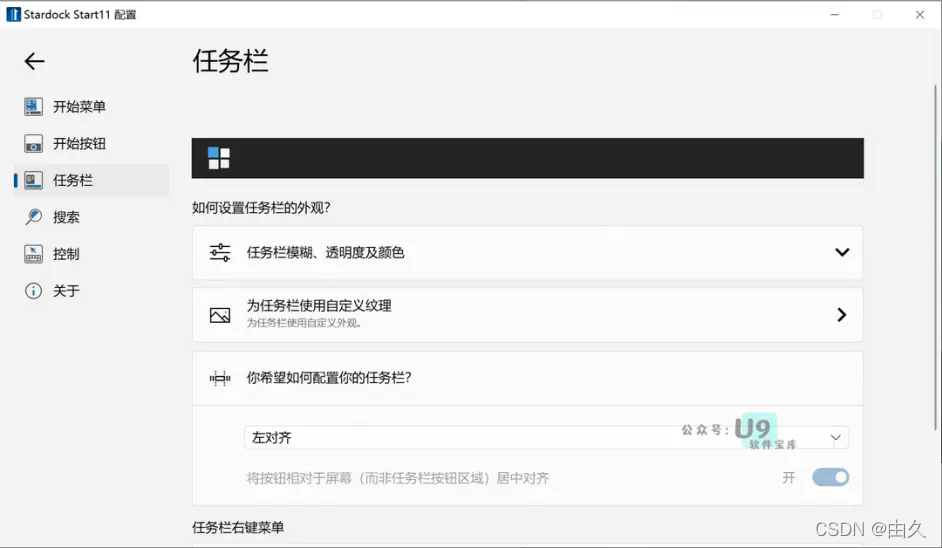Open the 关于 section

91,291
